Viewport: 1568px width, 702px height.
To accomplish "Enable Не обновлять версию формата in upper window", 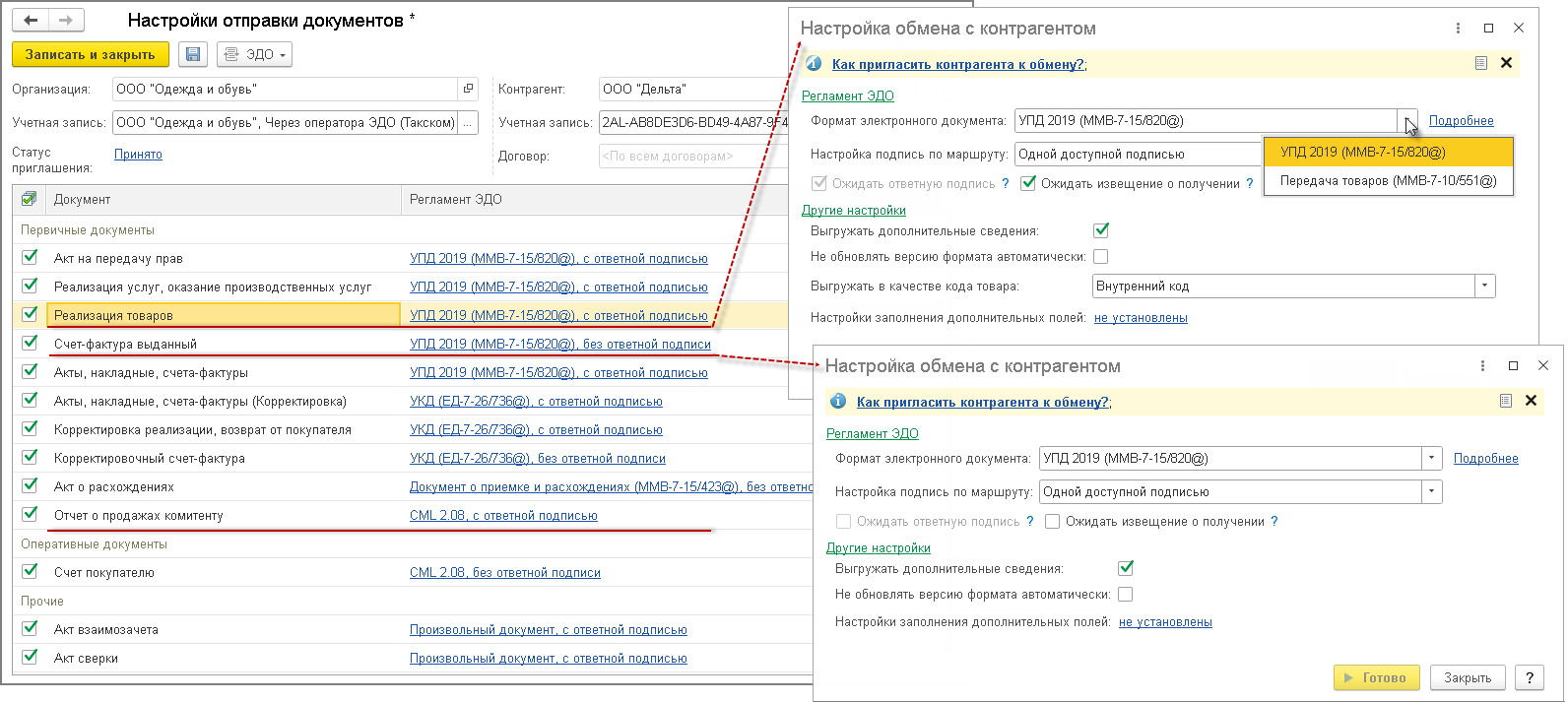I will tap(1101, 256).
